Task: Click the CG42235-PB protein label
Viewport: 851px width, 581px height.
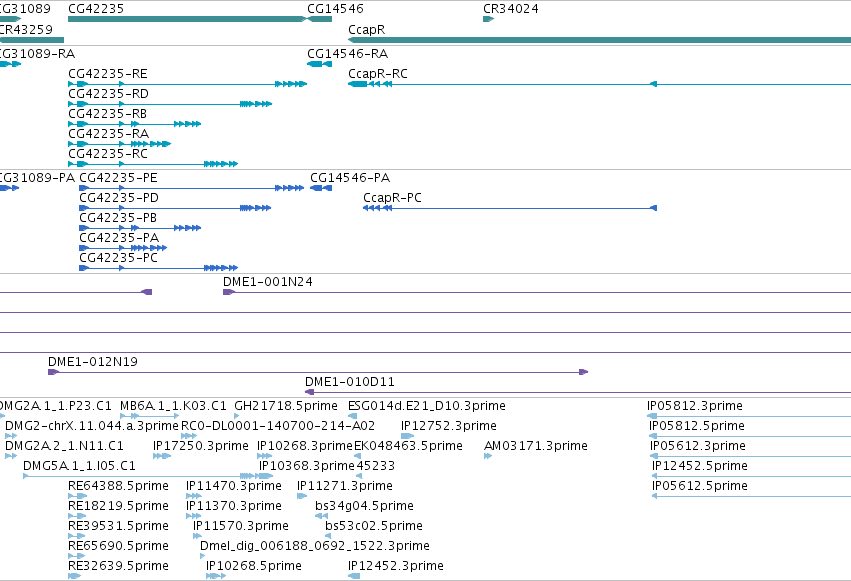Action: tap(118, 218)
